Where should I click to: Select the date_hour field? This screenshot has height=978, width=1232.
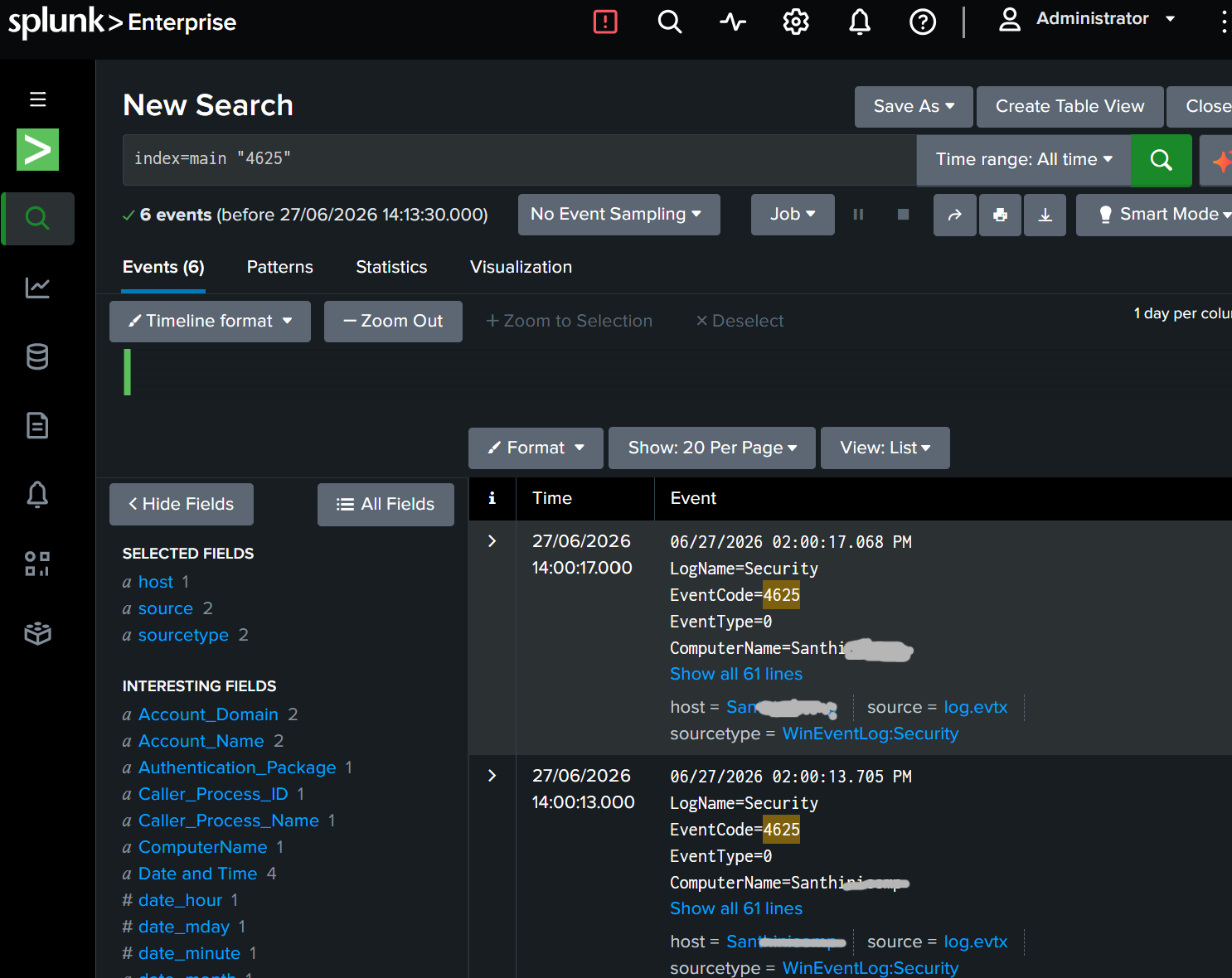click(180, 900)
